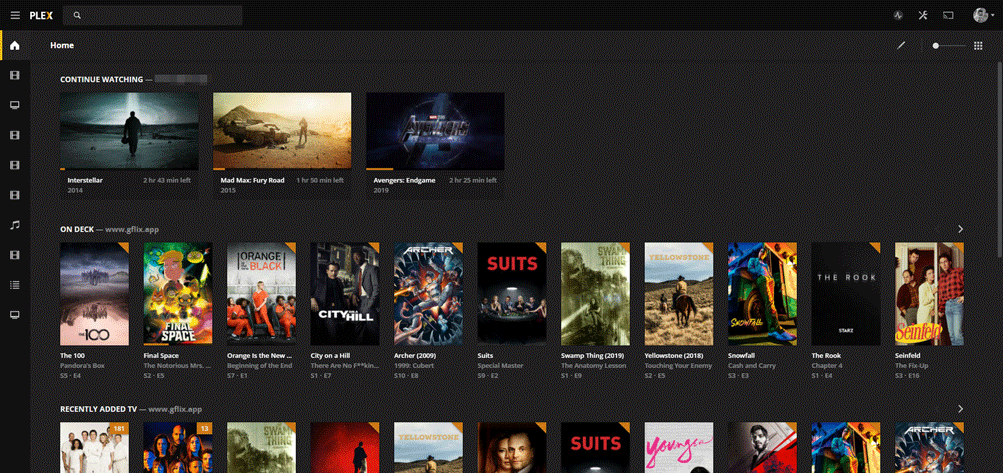Expand the On Deck row with its right chevron

pyautogui.click(x=960, y=229)
